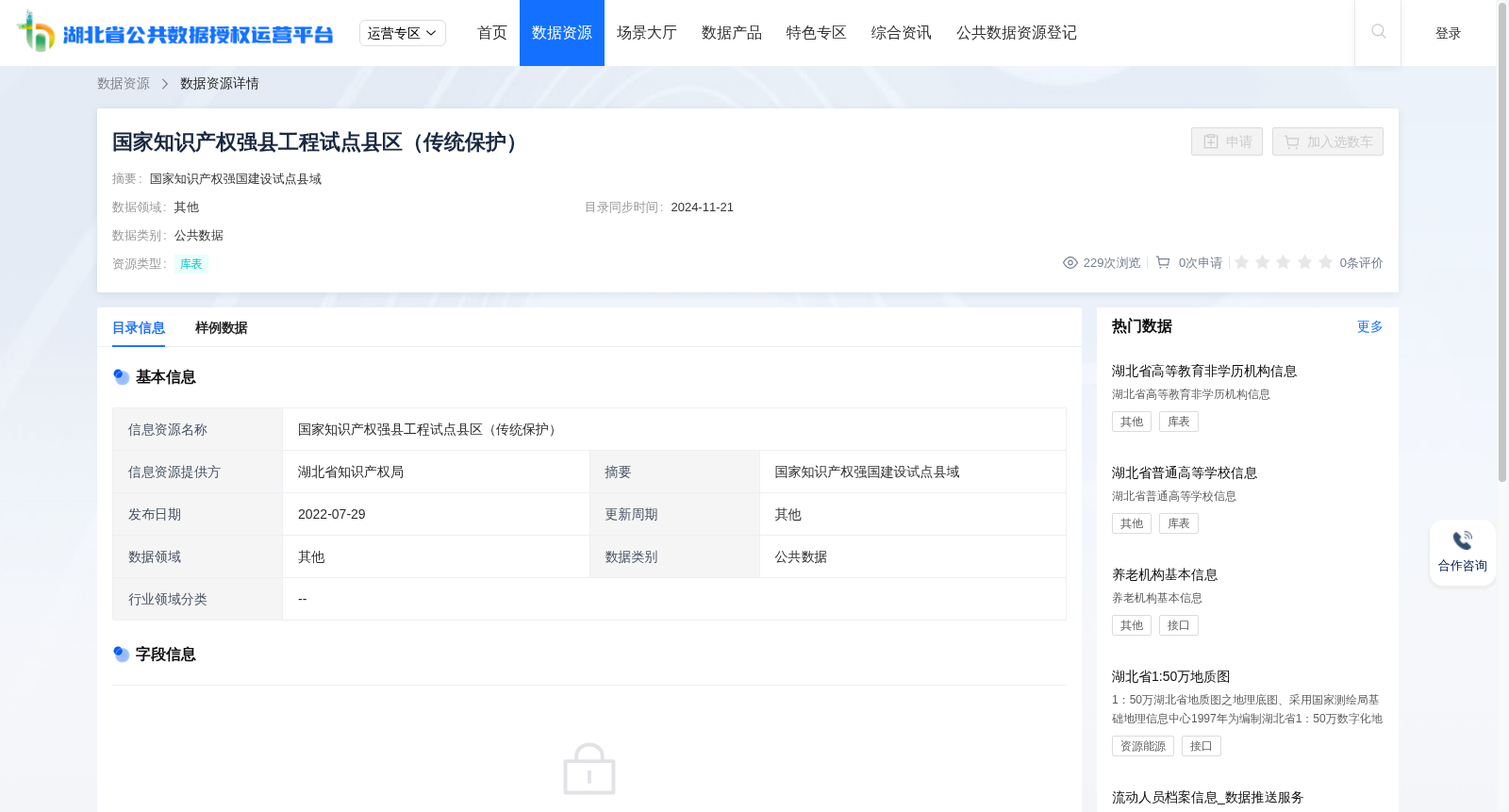Click the padlock icon under 字段信息
Image resolution: width=1509 pixels, height=812 pixels.
(x=589, y=769)
